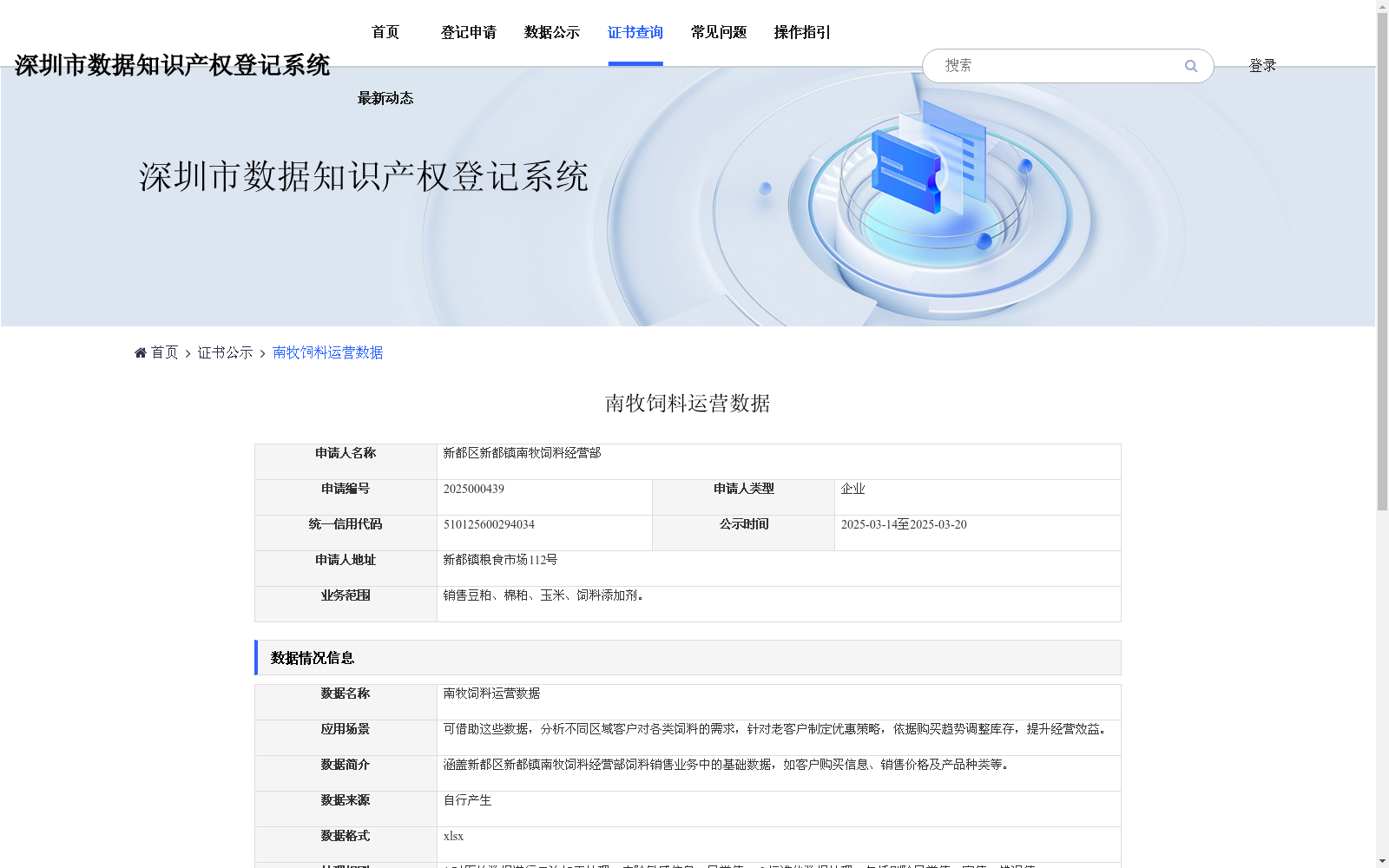Click the search magnifier icon
Screen dimensions: 1389x868
(x=1190, y=66)
